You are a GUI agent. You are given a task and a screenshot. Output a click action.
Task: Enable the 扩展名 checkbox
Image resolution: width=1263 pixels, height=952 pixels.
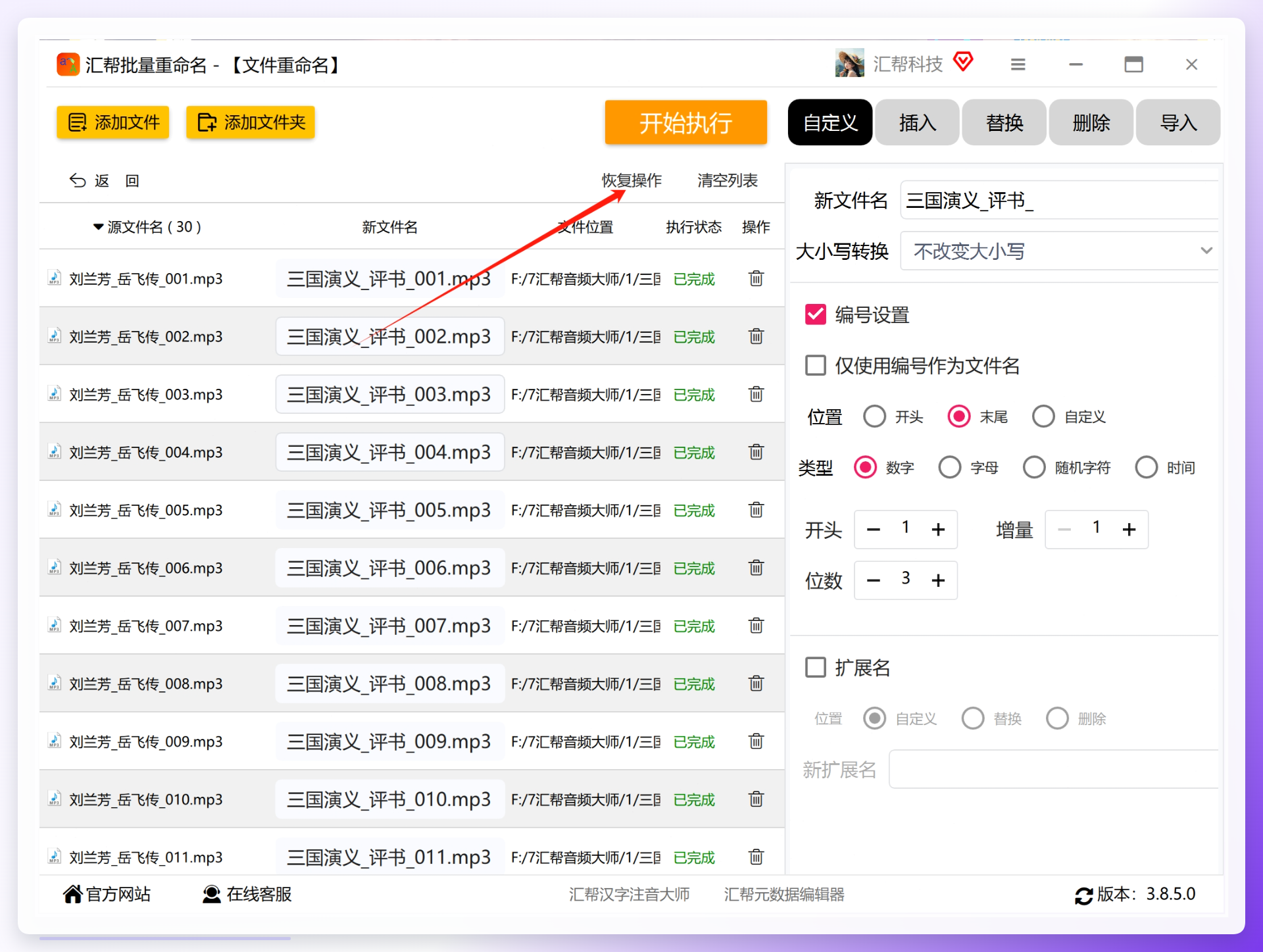point(816,667)
